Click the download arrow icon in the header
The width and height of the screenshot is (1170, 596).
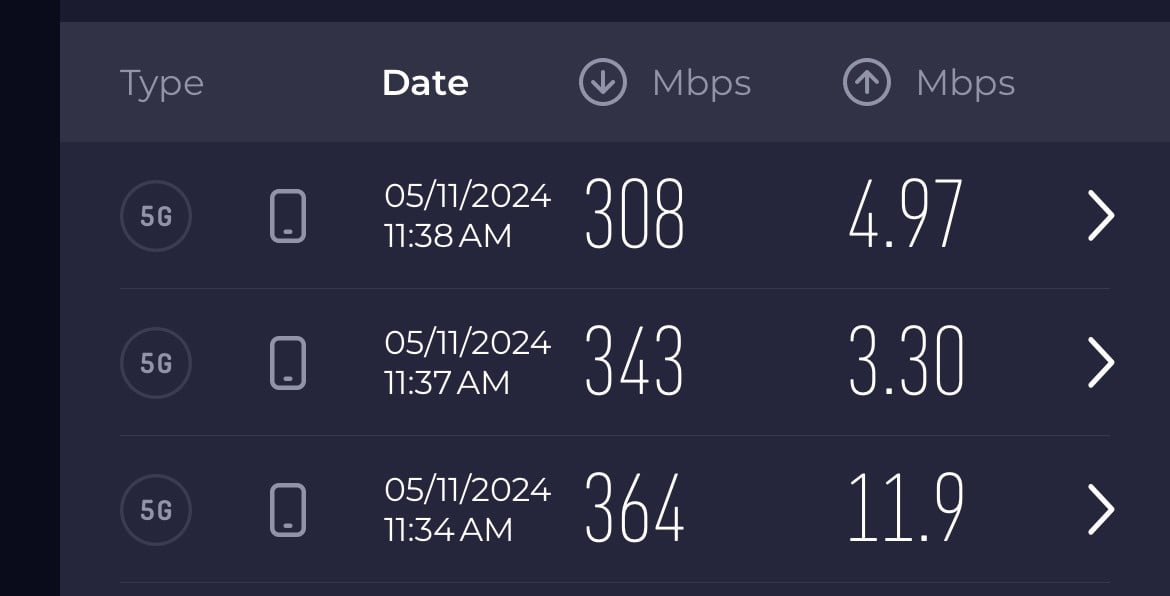click(x=603, y=83)
